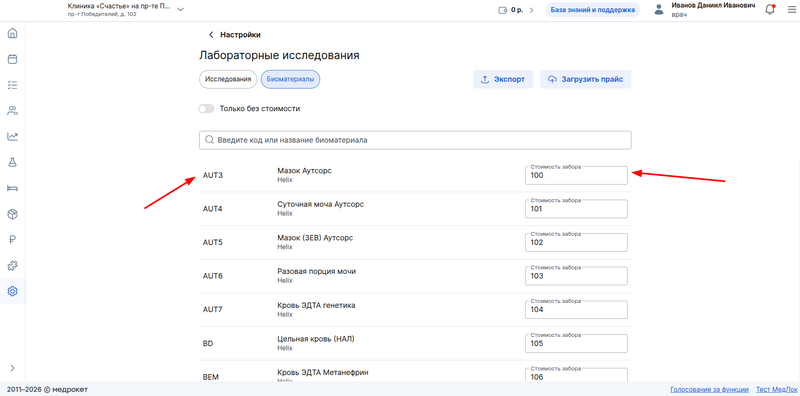The width and height of the screenshot is (800, 396).
Task: Open the home dashboard icon in sidebar
Action: point(13,34)
